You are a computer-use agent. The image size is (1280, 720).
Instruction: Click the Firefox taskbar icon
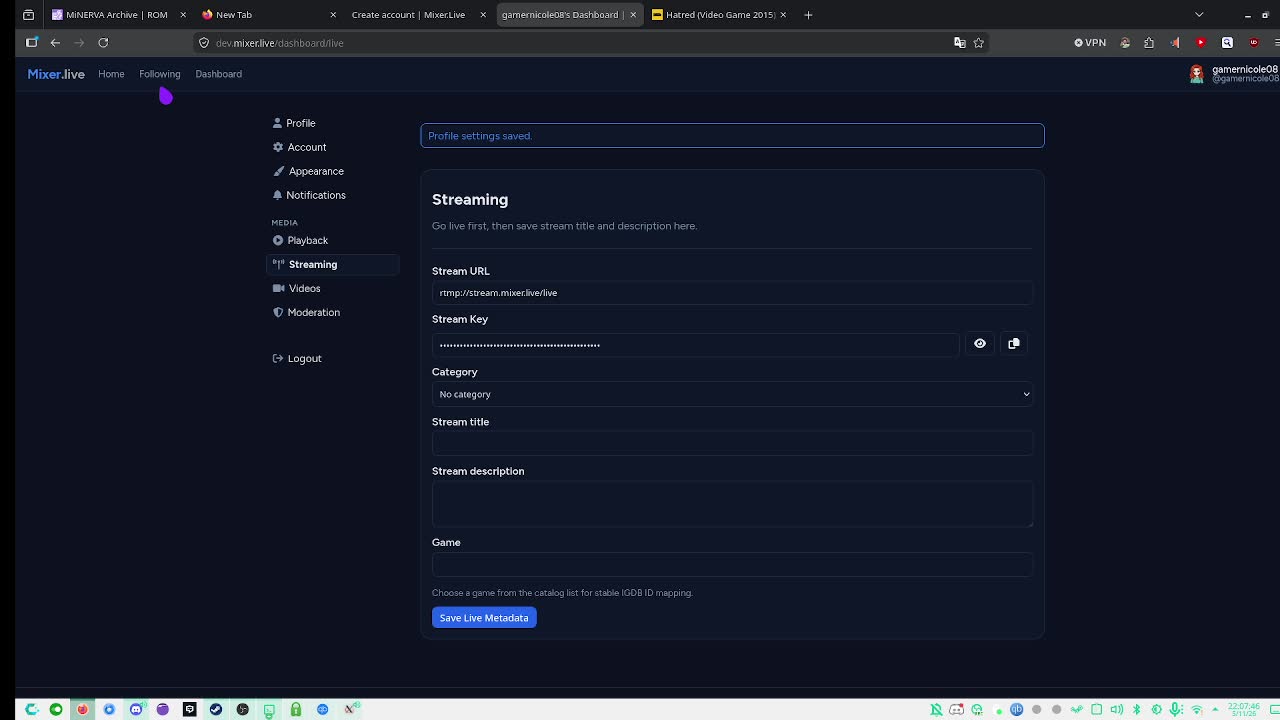[83, 709]
